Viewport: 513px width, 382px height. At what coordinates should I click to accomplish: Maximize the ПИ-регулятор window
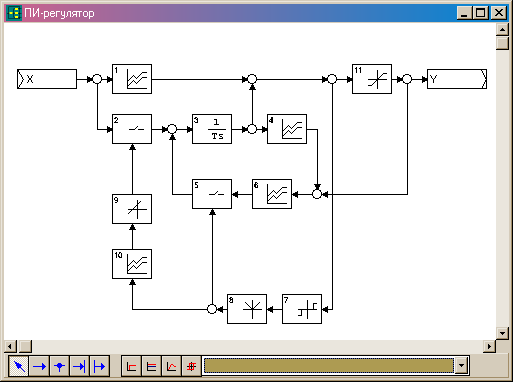click(x=481, y=13)
